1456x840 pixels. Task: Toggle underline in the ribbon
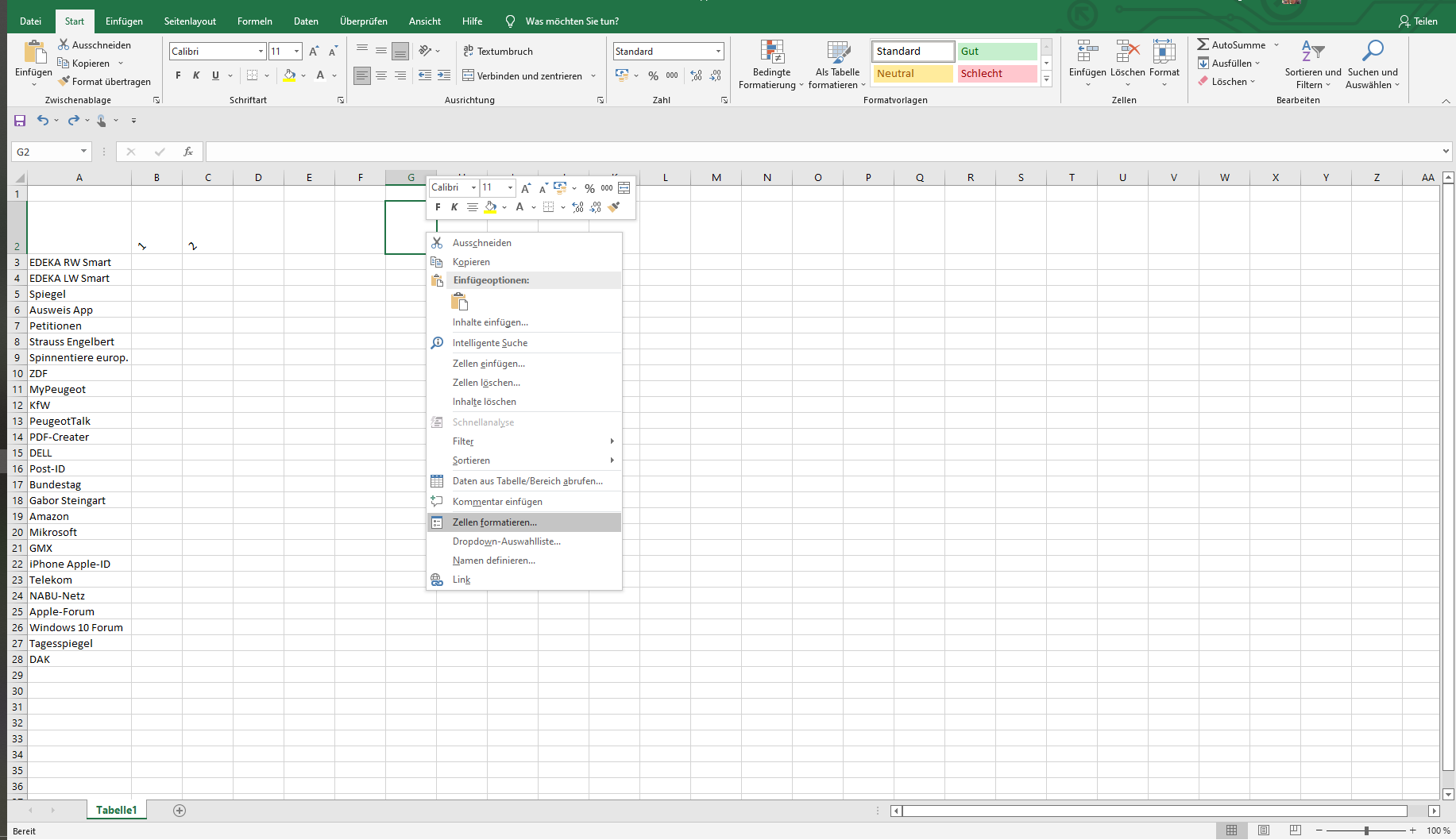(x=215, y=75)
